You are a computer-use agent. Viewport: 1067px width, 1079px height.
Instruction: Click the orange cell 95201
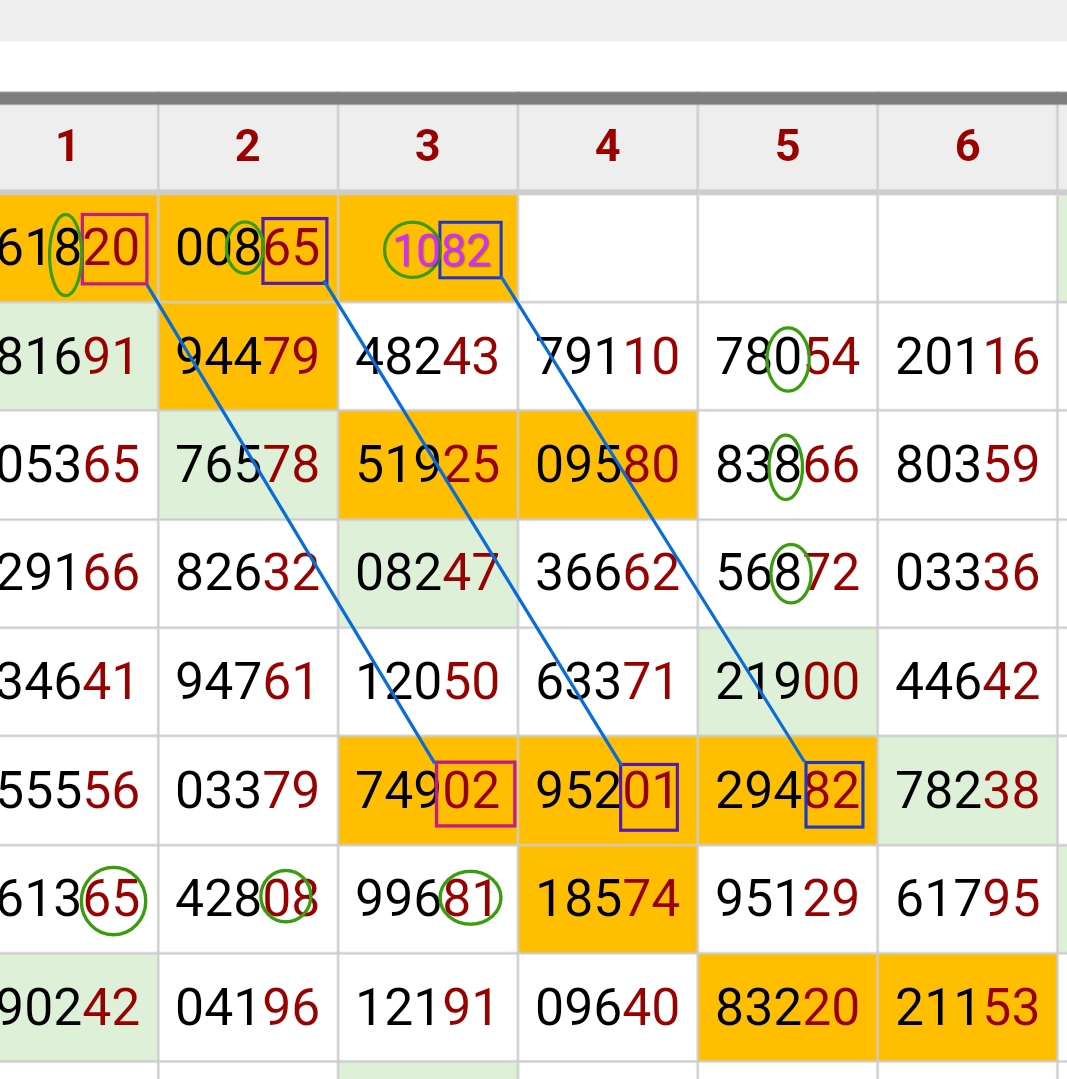coord(608,789)
